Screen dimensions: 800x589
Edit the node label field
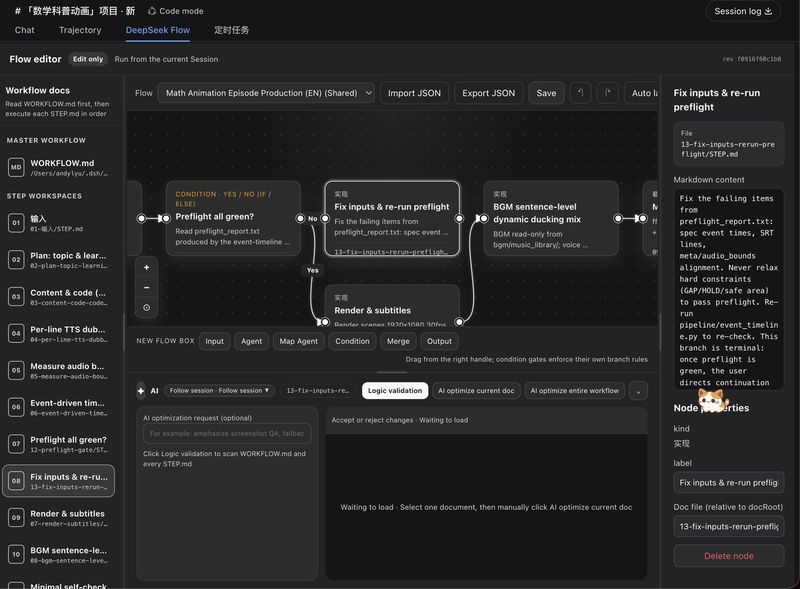[729, 482]
